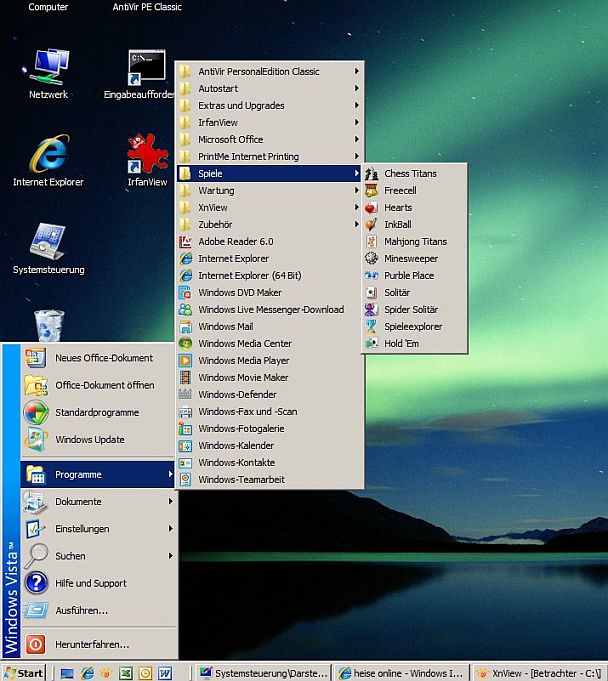608x681 pixels.
Task: Open Windows Media Center
Action: tap(269, 343)
